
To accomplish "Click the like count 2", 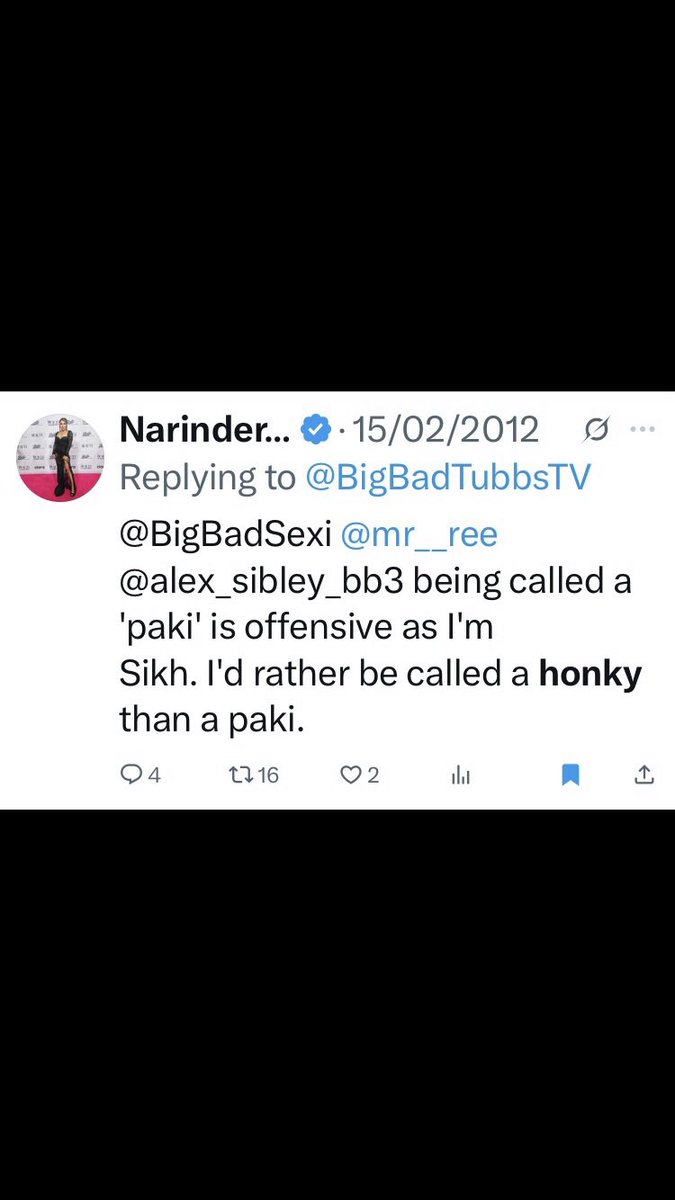I will (373, 775).
